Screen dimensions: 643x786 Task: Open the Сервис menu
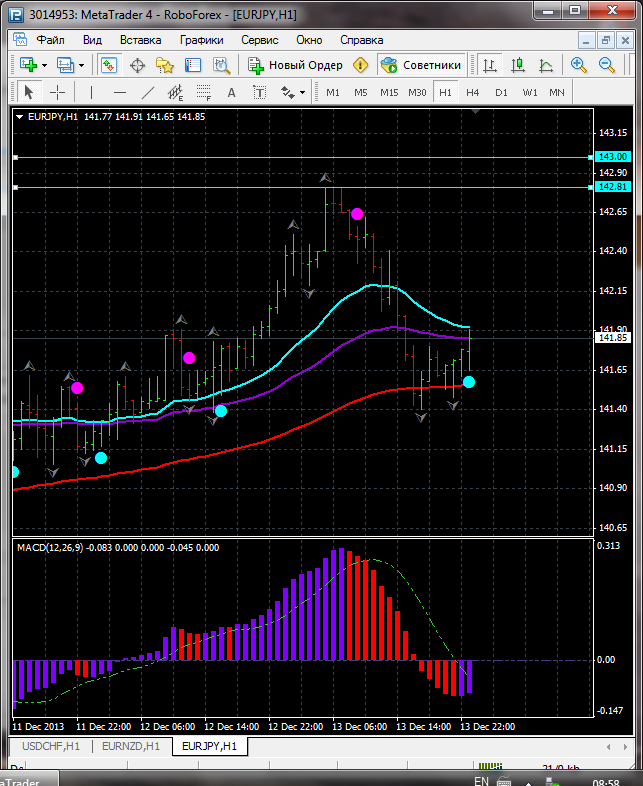click(260, 40)
